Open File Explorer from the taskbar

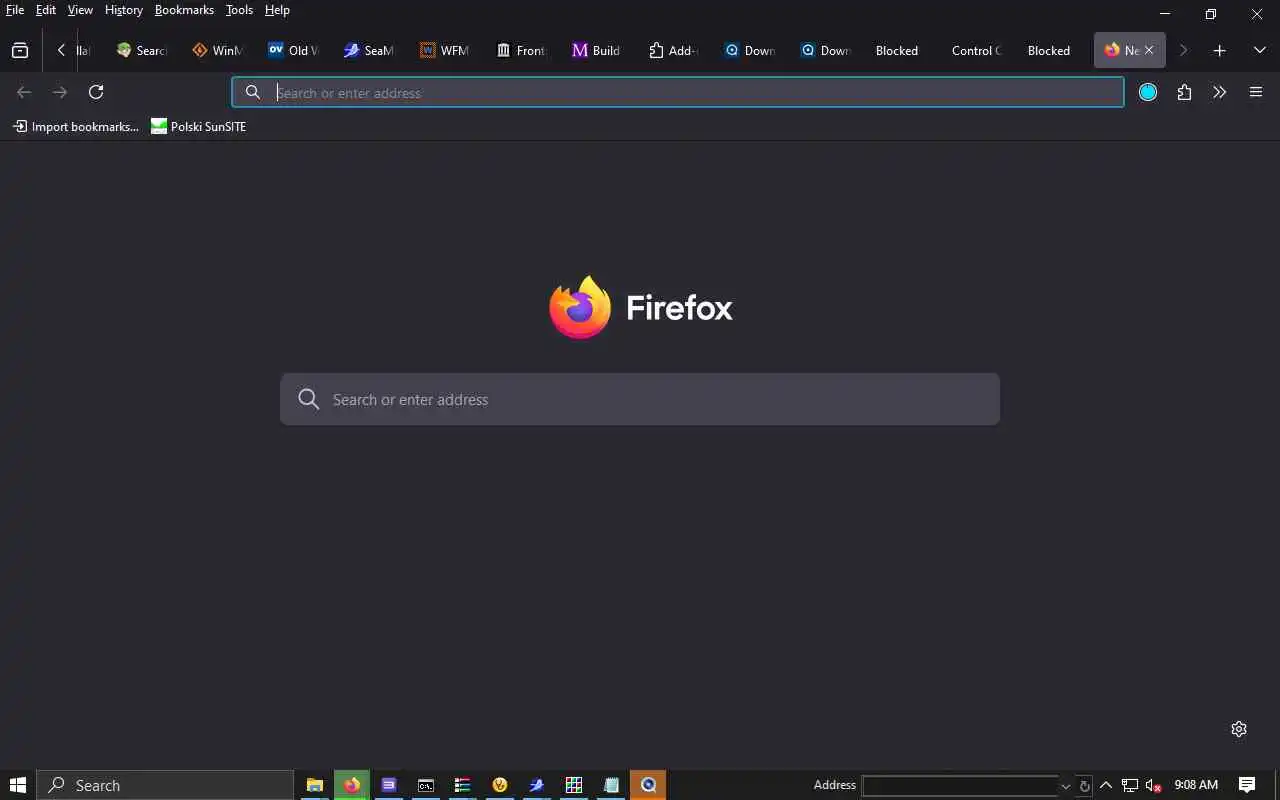click(314, 785)
